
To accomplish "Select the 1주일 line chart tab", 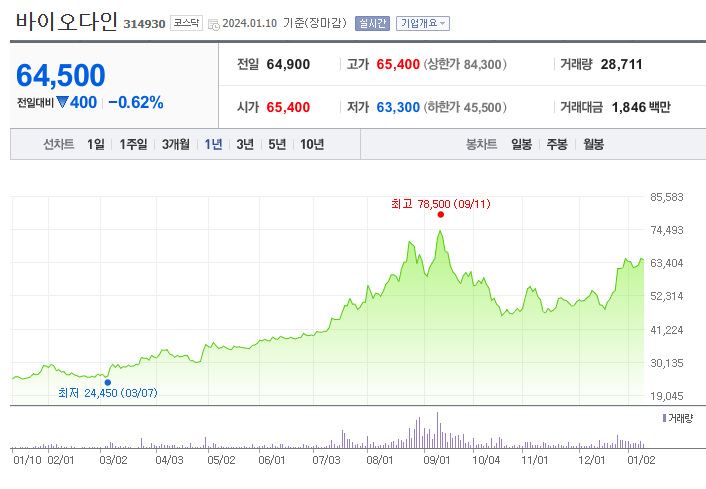I will pyautogui.click(x=133, y=144).
